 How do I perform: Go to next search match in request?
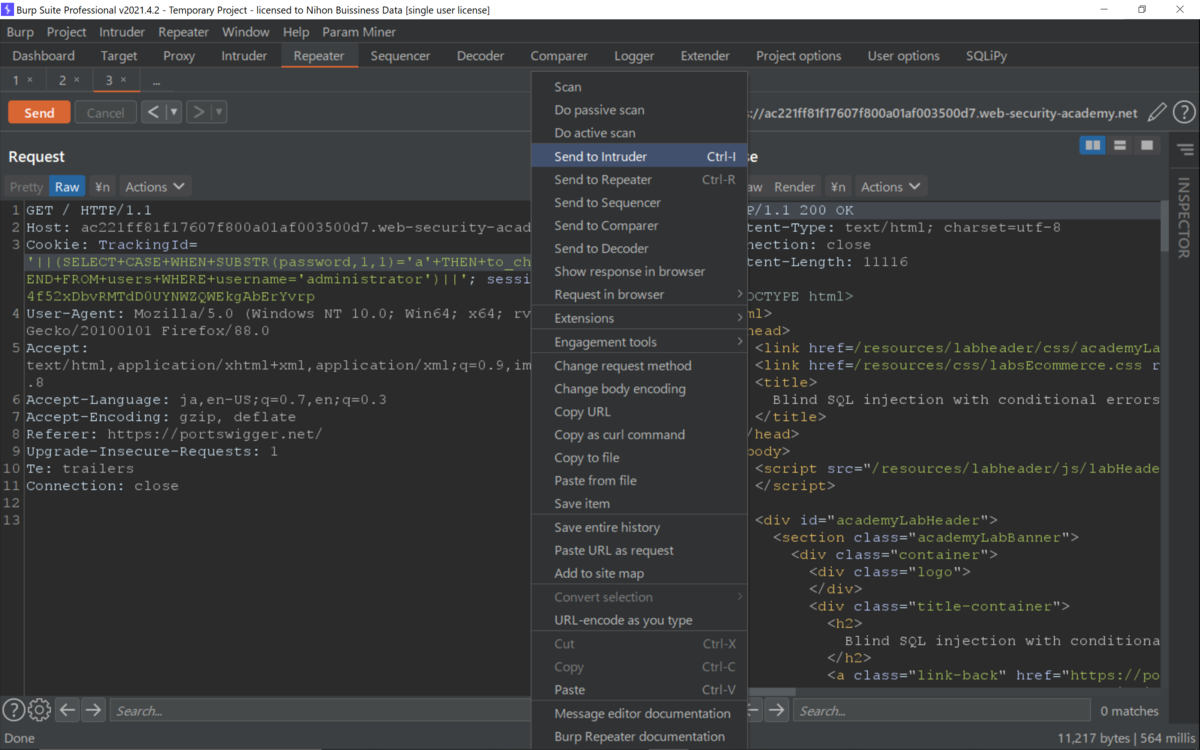[93, 710]
